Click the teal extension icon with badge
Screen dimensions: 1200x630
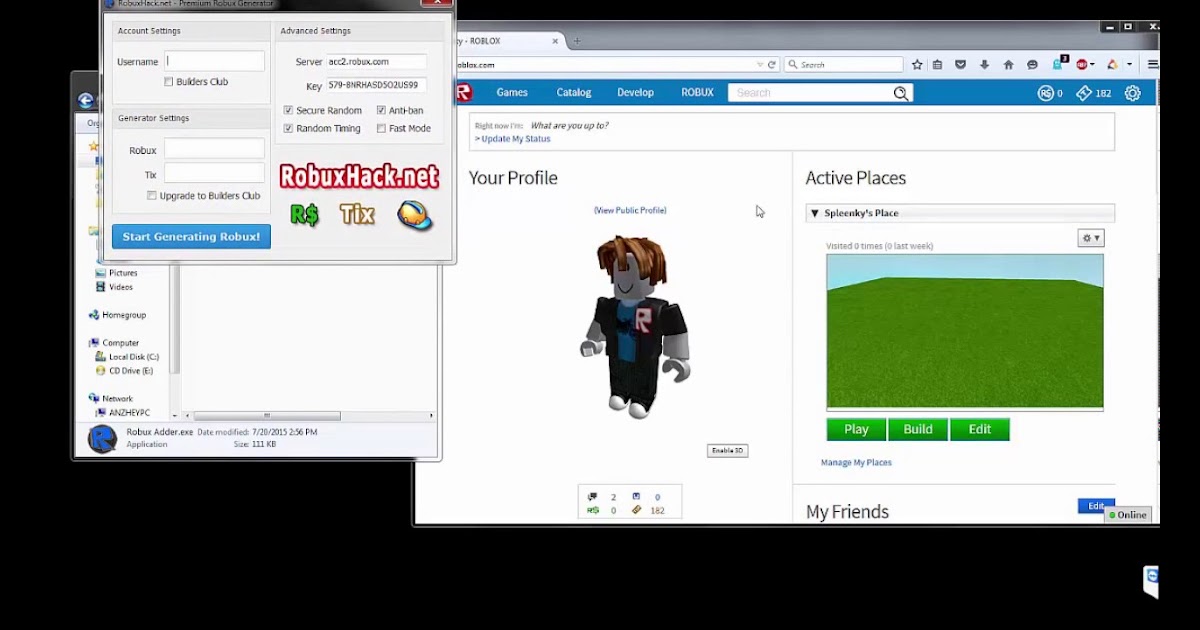click(x=1058, y=63)
